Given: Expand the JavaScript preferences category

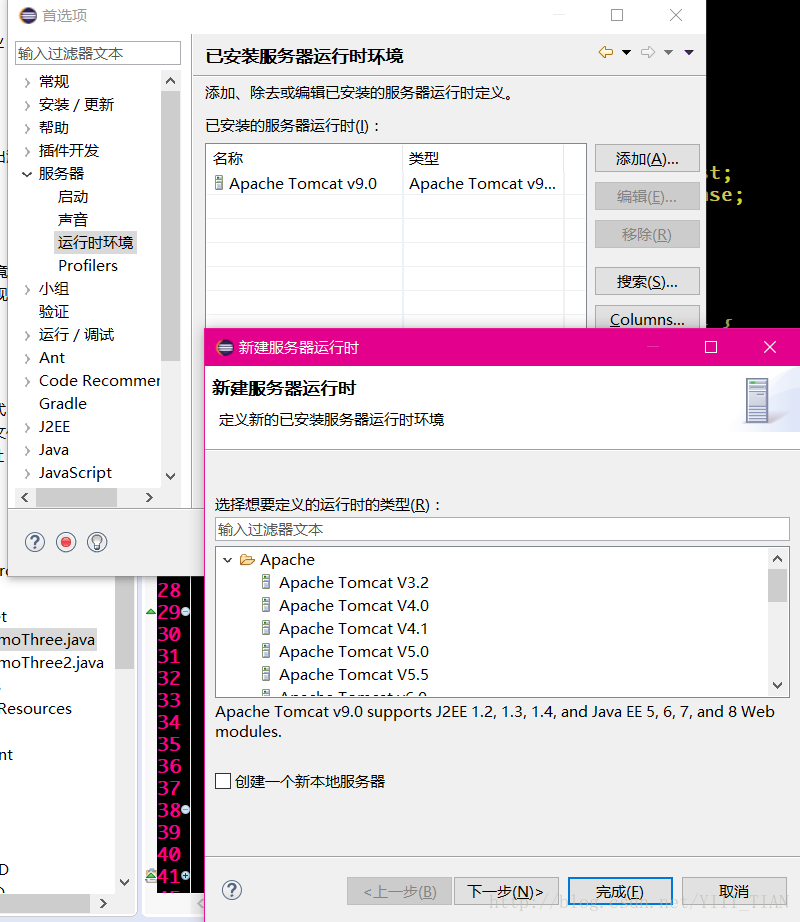Looking at the screenshot, I should tap(27, 473).
